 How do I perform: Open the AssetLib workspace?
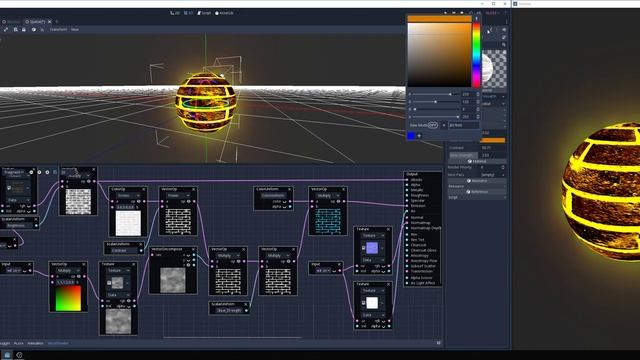[x=224, y=13]
